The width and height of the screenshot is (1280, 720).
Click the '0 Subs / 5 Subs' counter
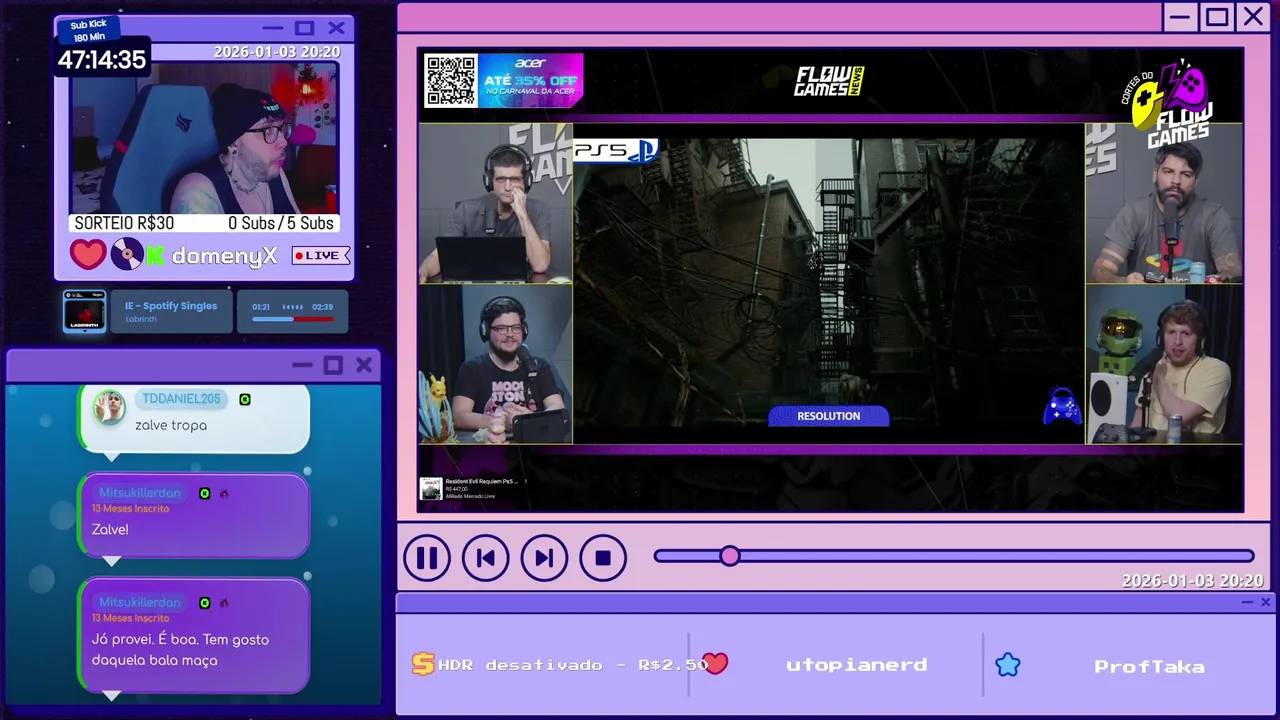coord(281,223)
